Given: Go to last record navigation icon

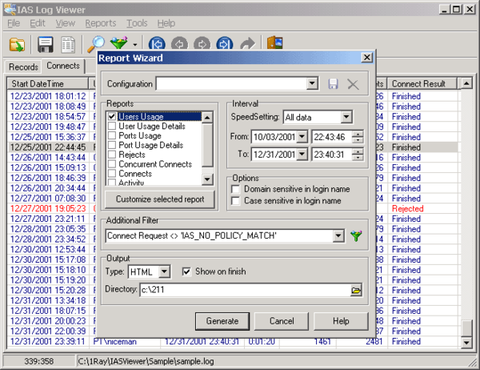Looking at the screenshot, I should [x=225, y=44].
